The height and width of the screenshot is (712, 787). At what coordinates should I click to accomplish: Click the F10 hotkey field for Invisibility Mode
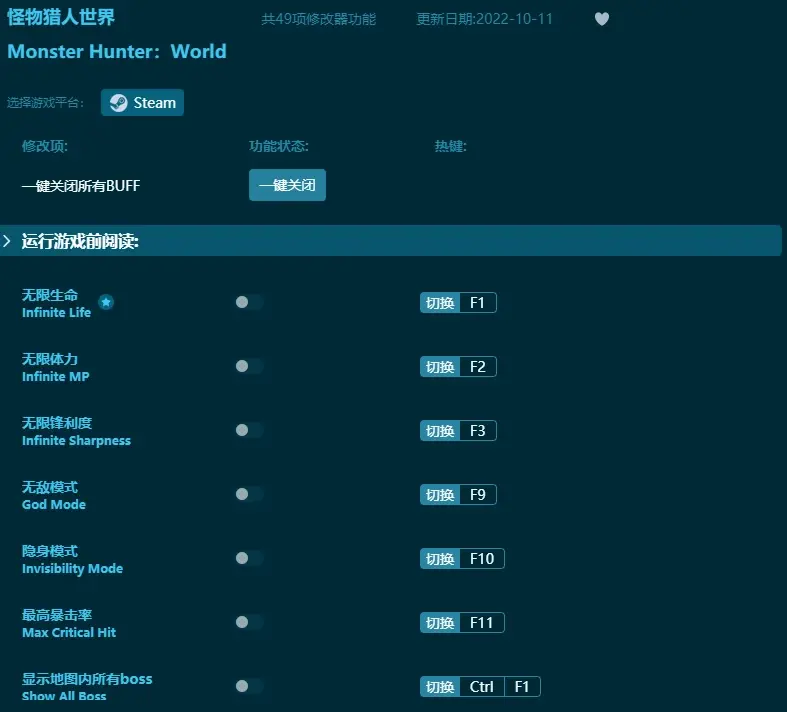pos(482,558)
